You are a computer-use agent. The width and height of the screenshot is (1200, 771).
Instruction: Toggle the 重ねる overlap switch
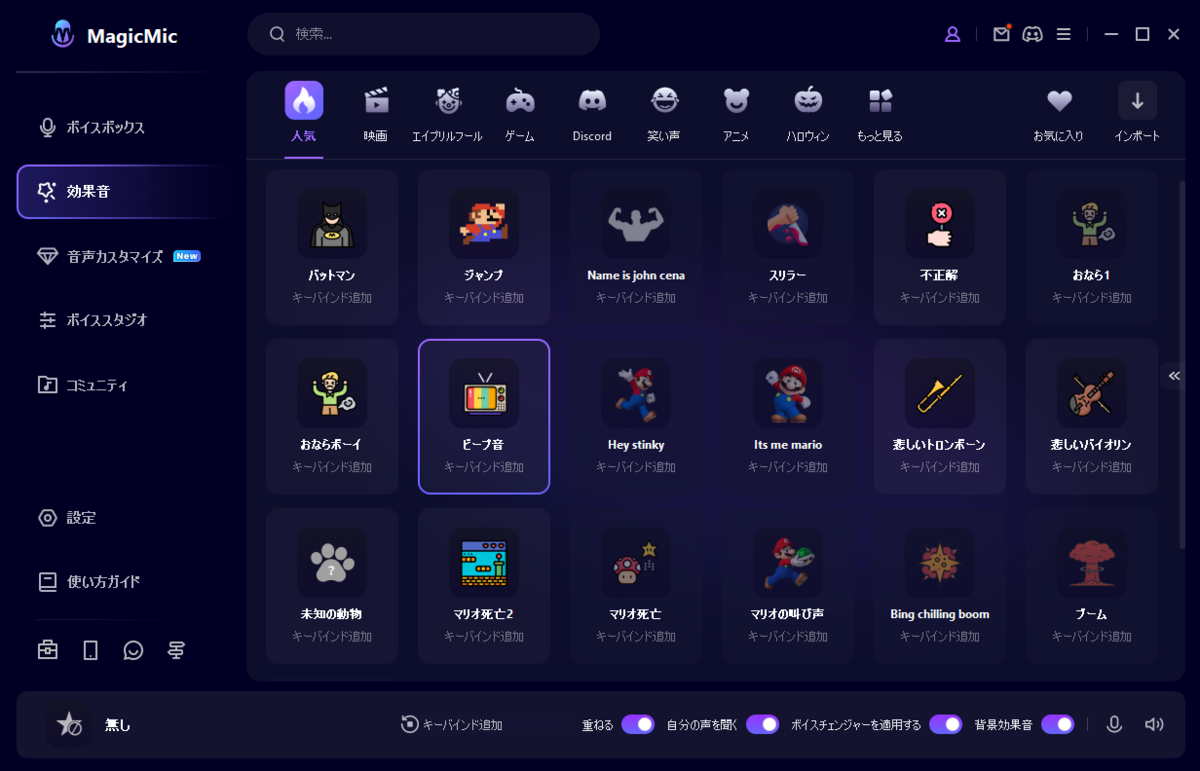coord(638,725)
